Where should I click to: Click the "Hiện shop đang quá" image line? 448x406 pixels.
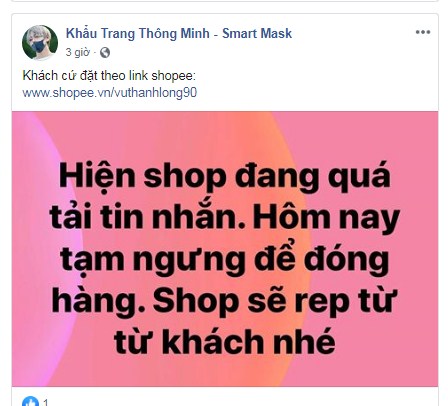click(x=224, y=176)
